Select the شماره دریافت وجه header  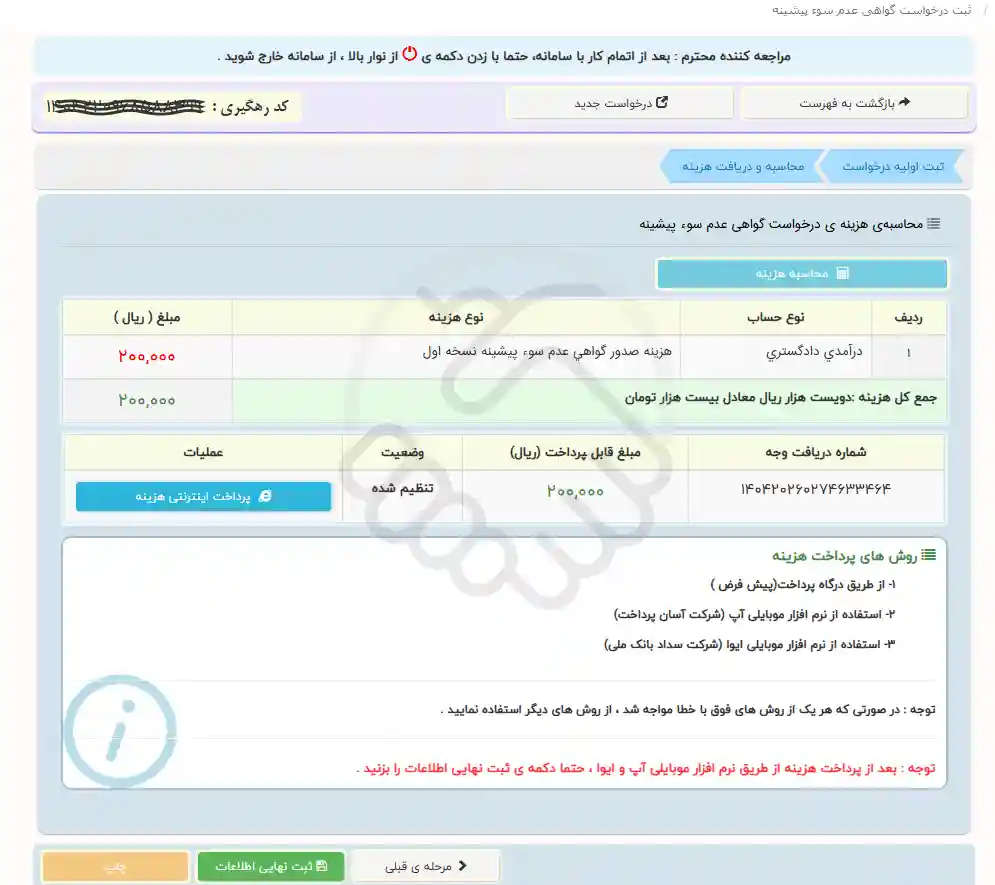[x=815, y=452]
